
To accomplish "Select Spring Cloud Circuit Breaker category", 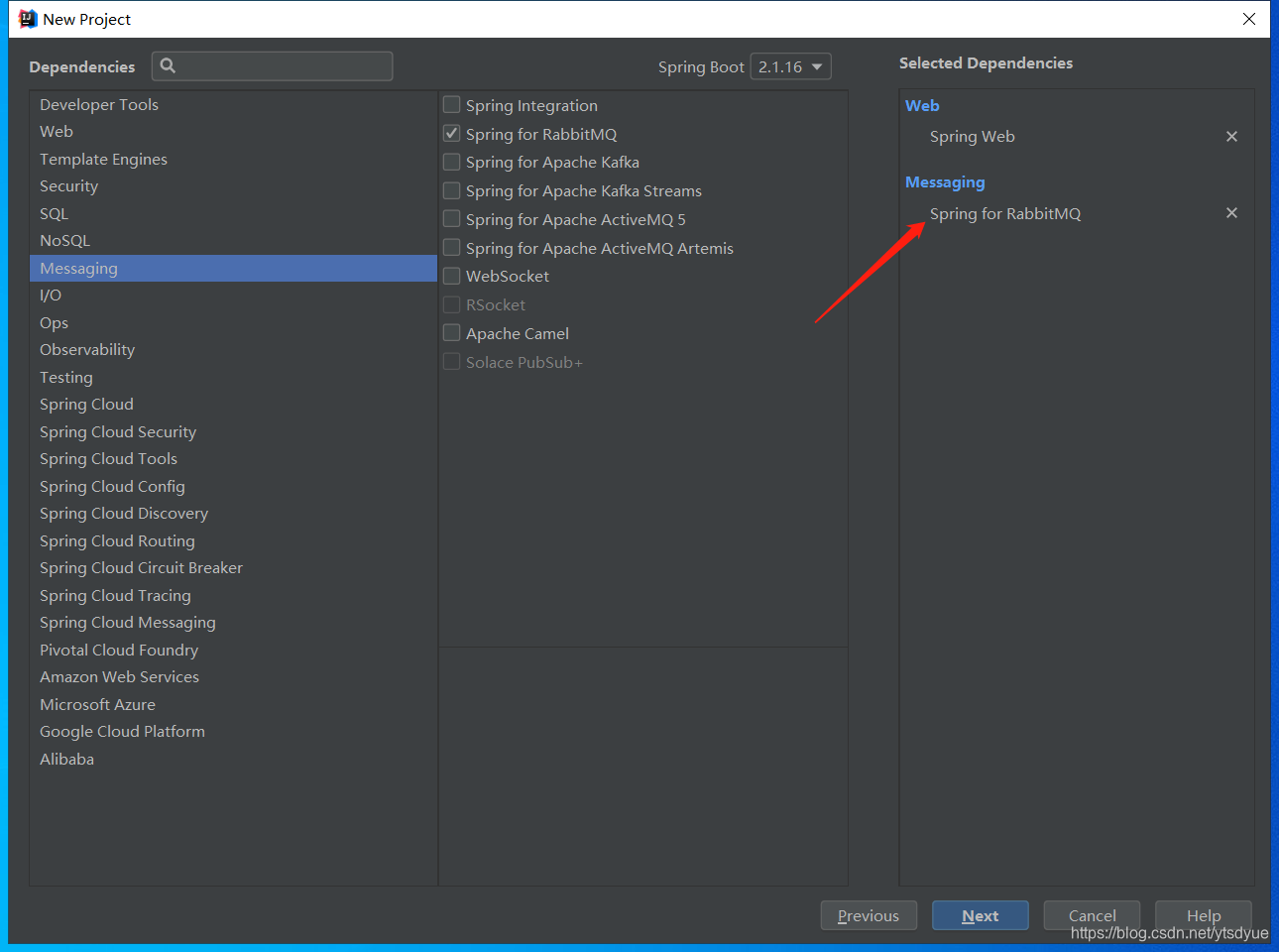I will click(x=233, y=568).
